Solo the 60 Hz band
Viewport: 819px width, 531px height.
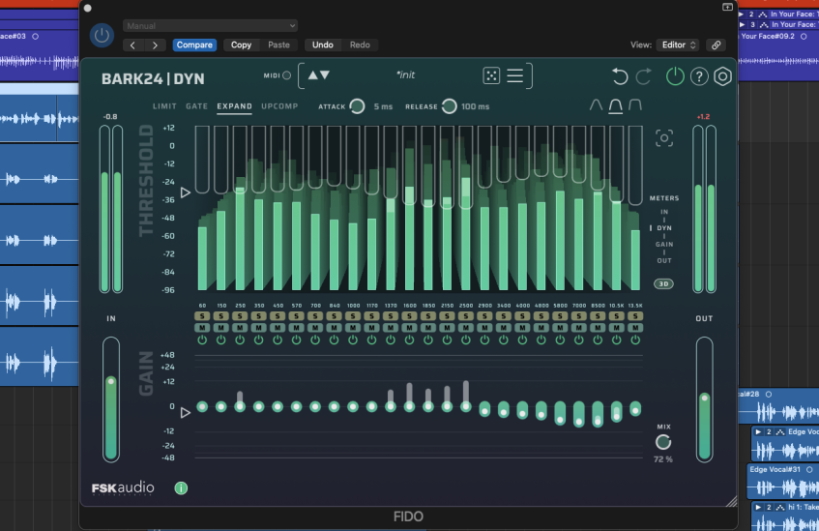click(x=202, y=316)
